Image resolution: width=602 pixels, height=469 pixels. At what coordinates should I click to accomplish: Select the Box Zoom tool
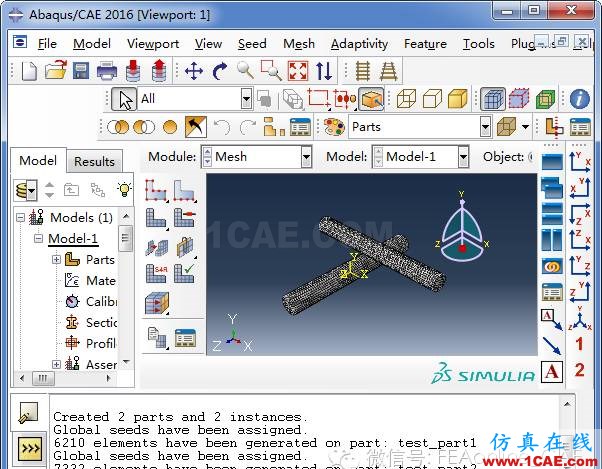(271, 70)
